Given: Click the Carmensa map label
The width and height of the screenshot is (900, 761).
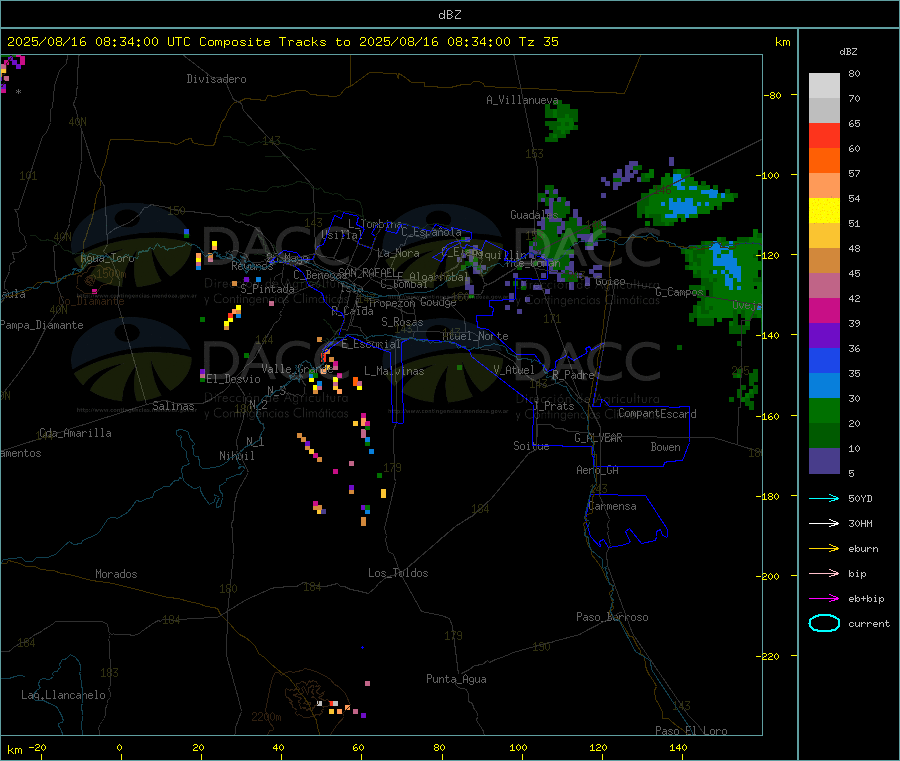Looking at the screenshot, I should [612, 506].
